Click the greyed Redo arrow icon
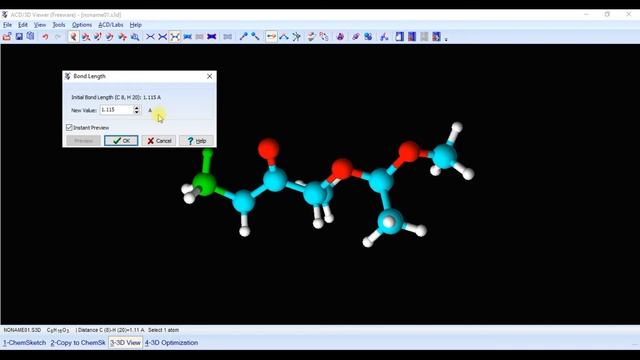This screenshot has height=360, width=640. (x=58, y=37)
